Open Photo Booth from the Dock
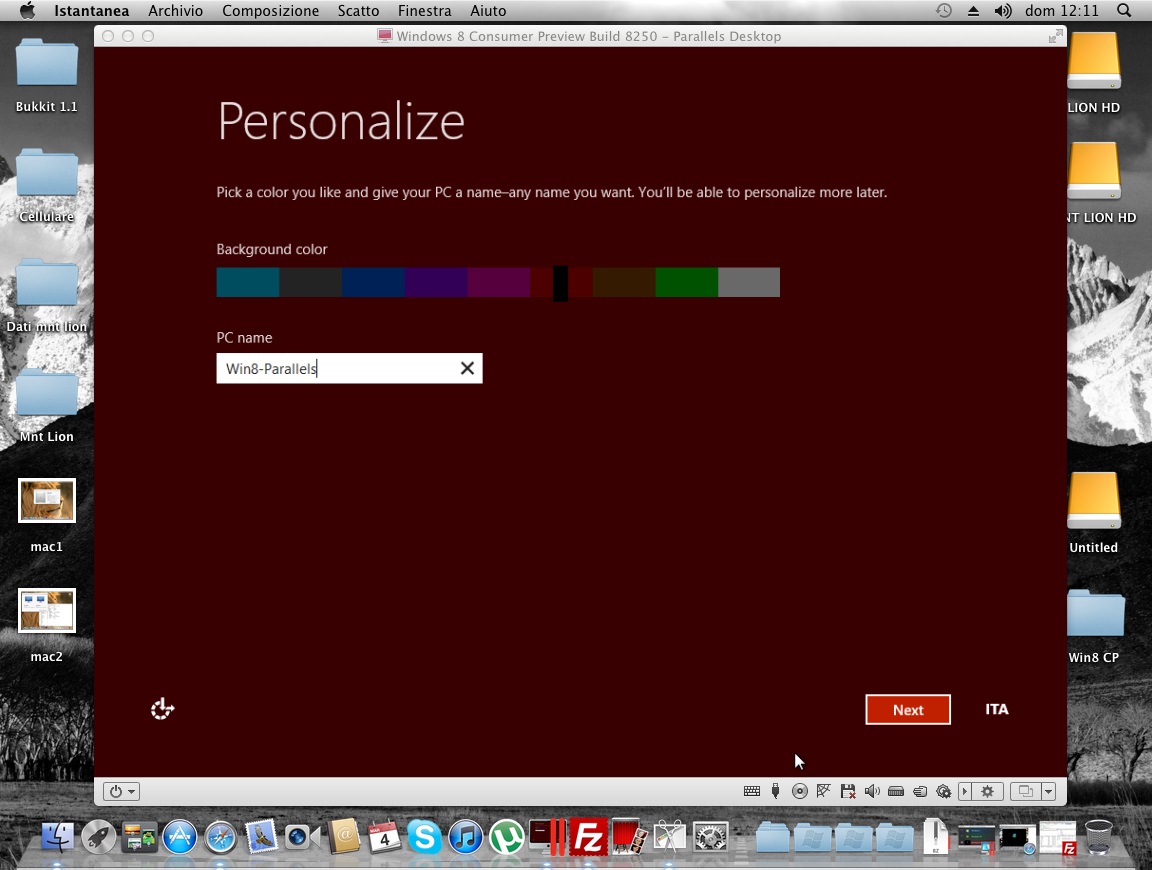Image resolution: width=1152 pixels, height=870 pixels. click(629, 837)
